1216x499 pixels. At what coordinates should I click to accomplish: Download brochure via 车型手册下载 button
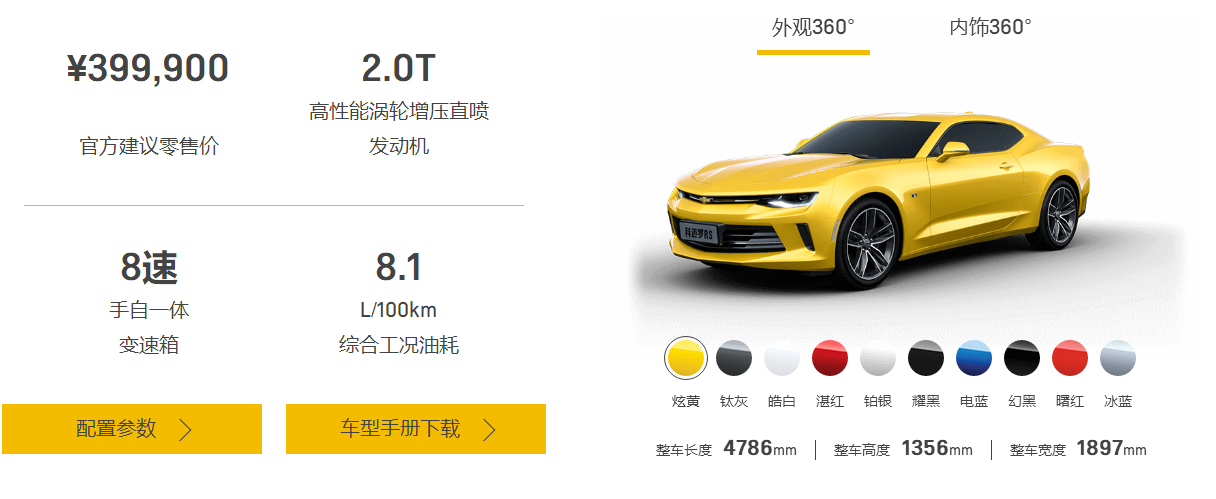[x=416, y=429]
